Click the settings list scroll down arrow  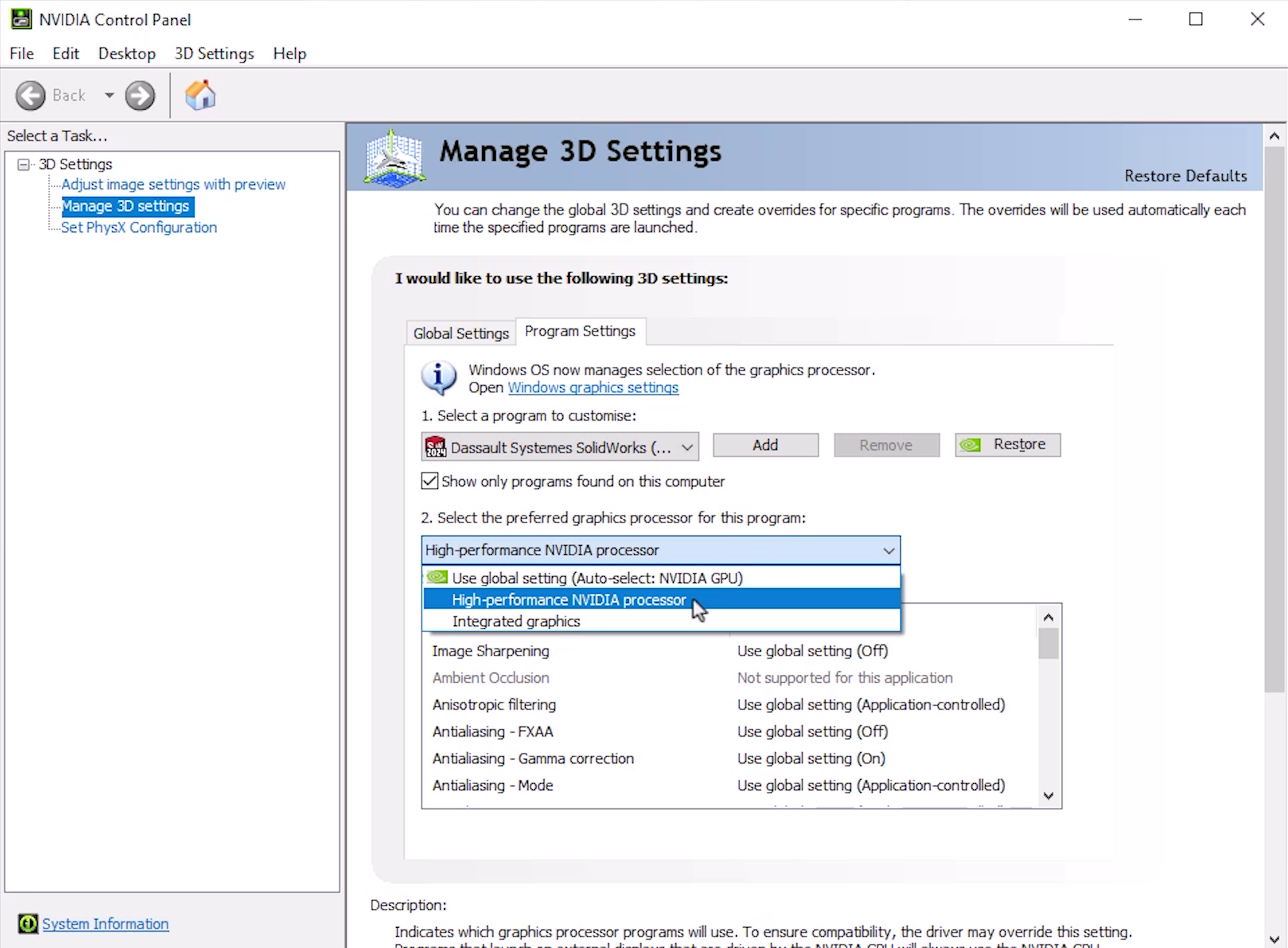tap(1048, 796)
